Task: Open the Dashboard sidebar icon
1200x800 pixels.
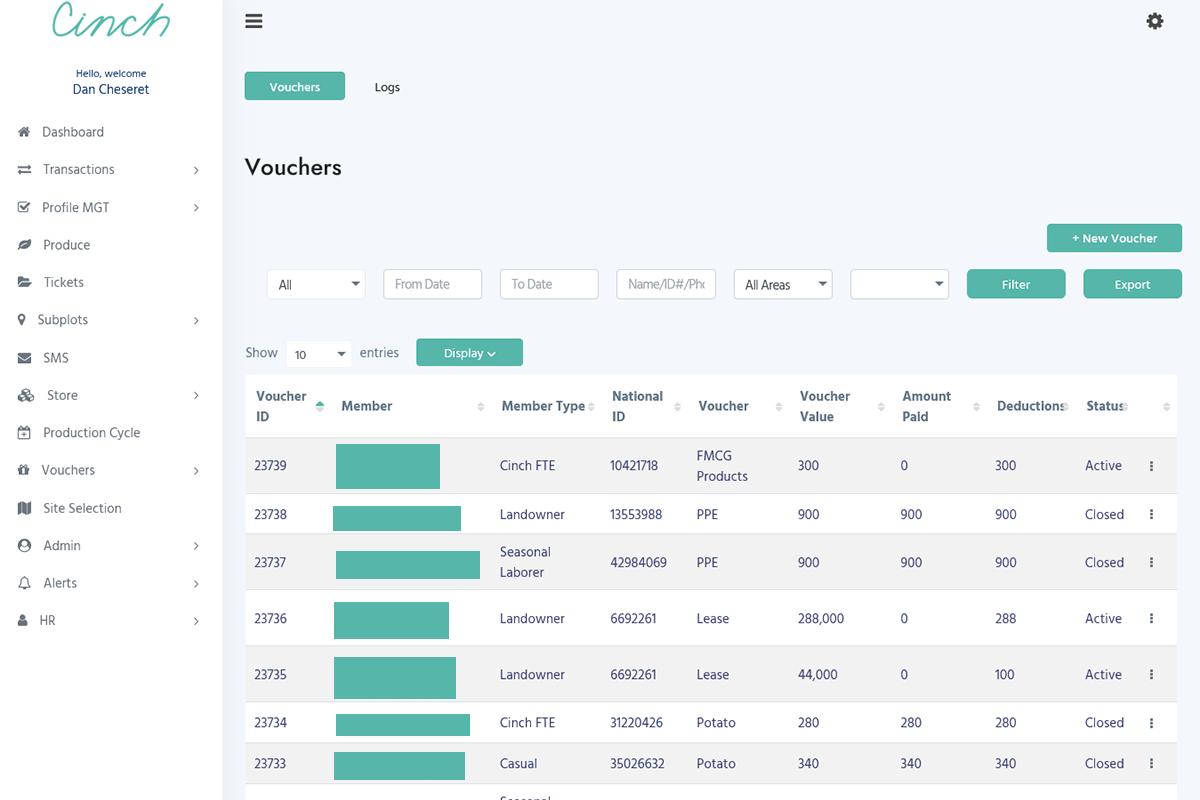Action: 23,131
